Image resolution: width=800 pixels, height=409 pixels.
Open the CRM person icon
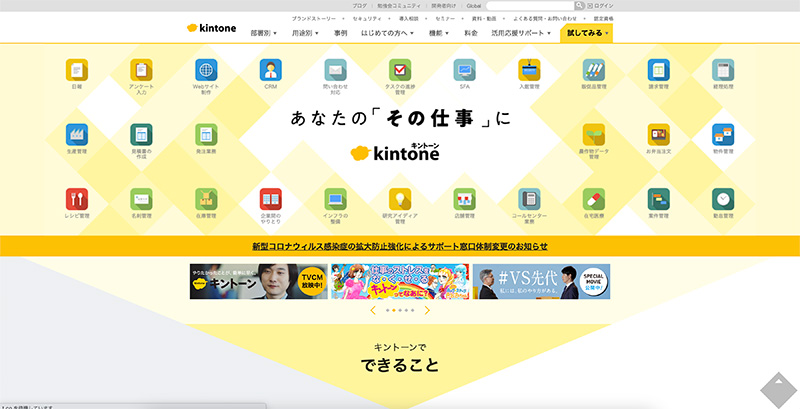270,70
